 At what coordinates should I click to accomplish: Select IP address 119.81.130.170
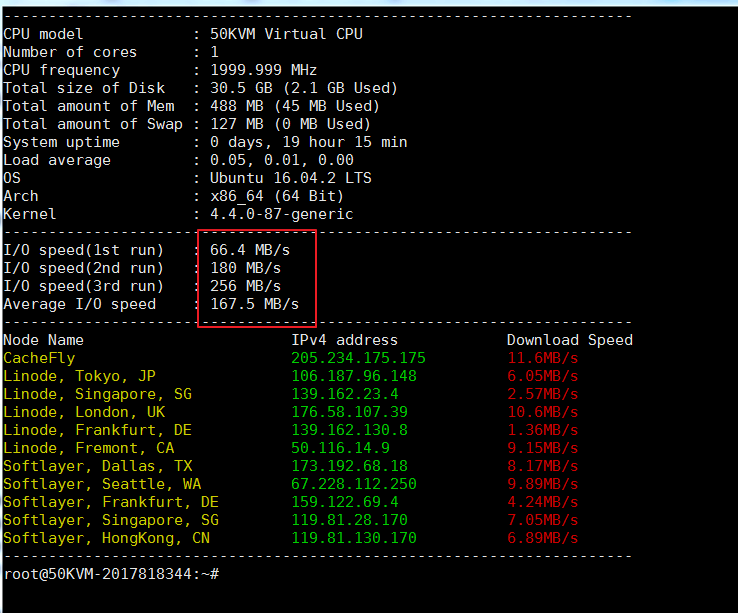click(x=353, y=538)
